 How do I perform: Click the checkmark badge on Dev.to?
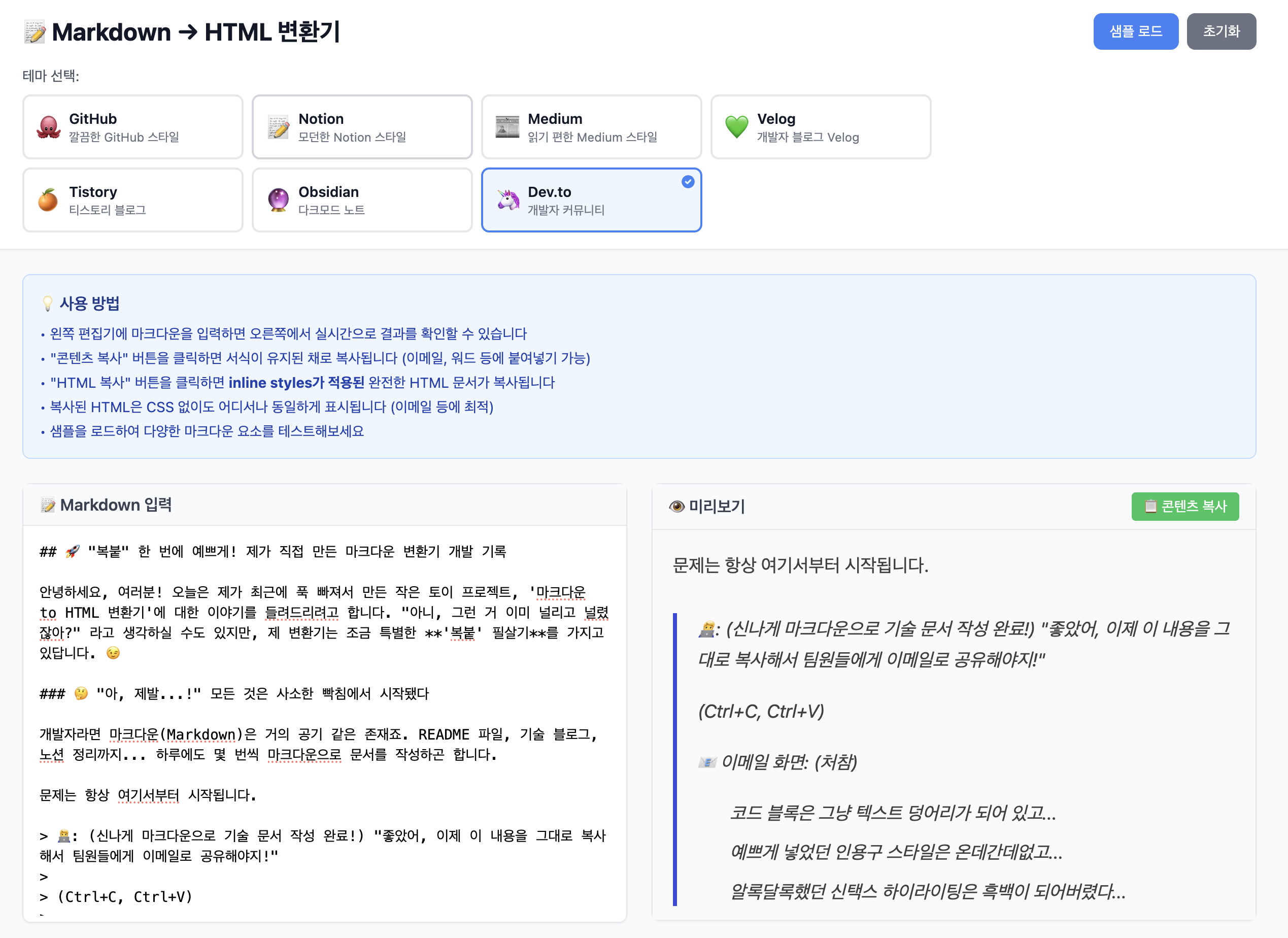click(688, 182)
